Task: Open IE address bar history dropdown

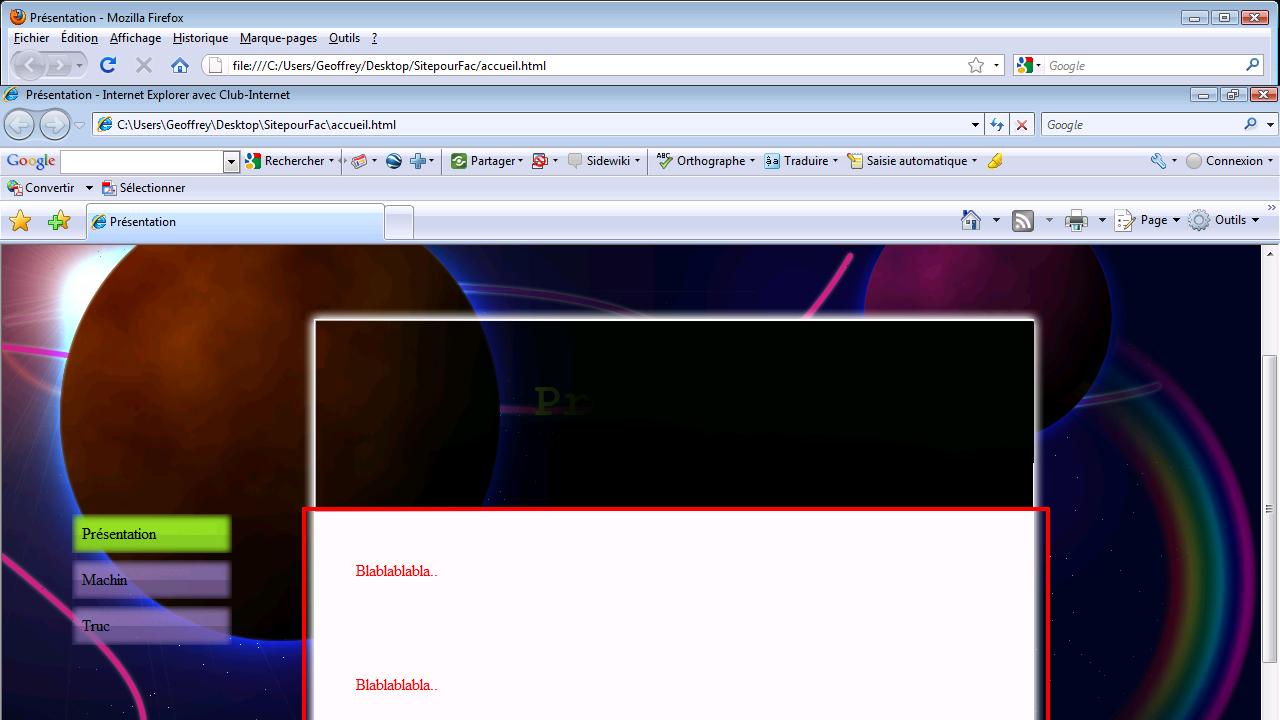Action: [975, 125]
